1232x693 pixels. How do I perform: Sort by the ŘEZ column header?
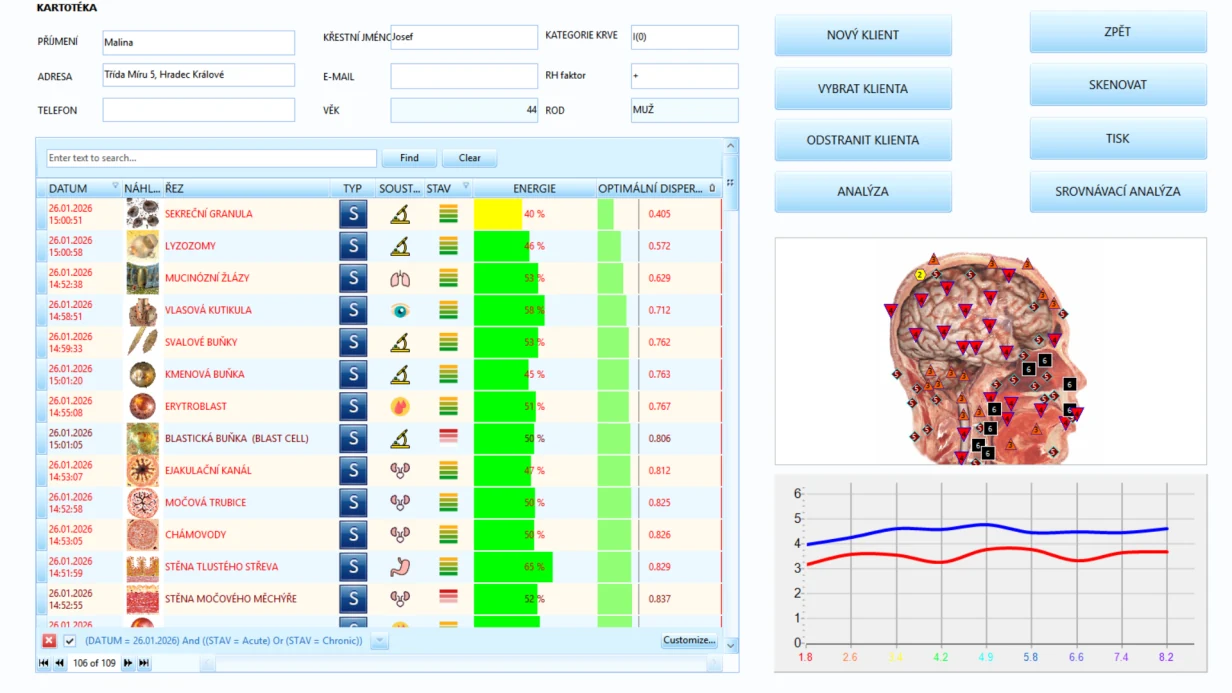point(247,188)
